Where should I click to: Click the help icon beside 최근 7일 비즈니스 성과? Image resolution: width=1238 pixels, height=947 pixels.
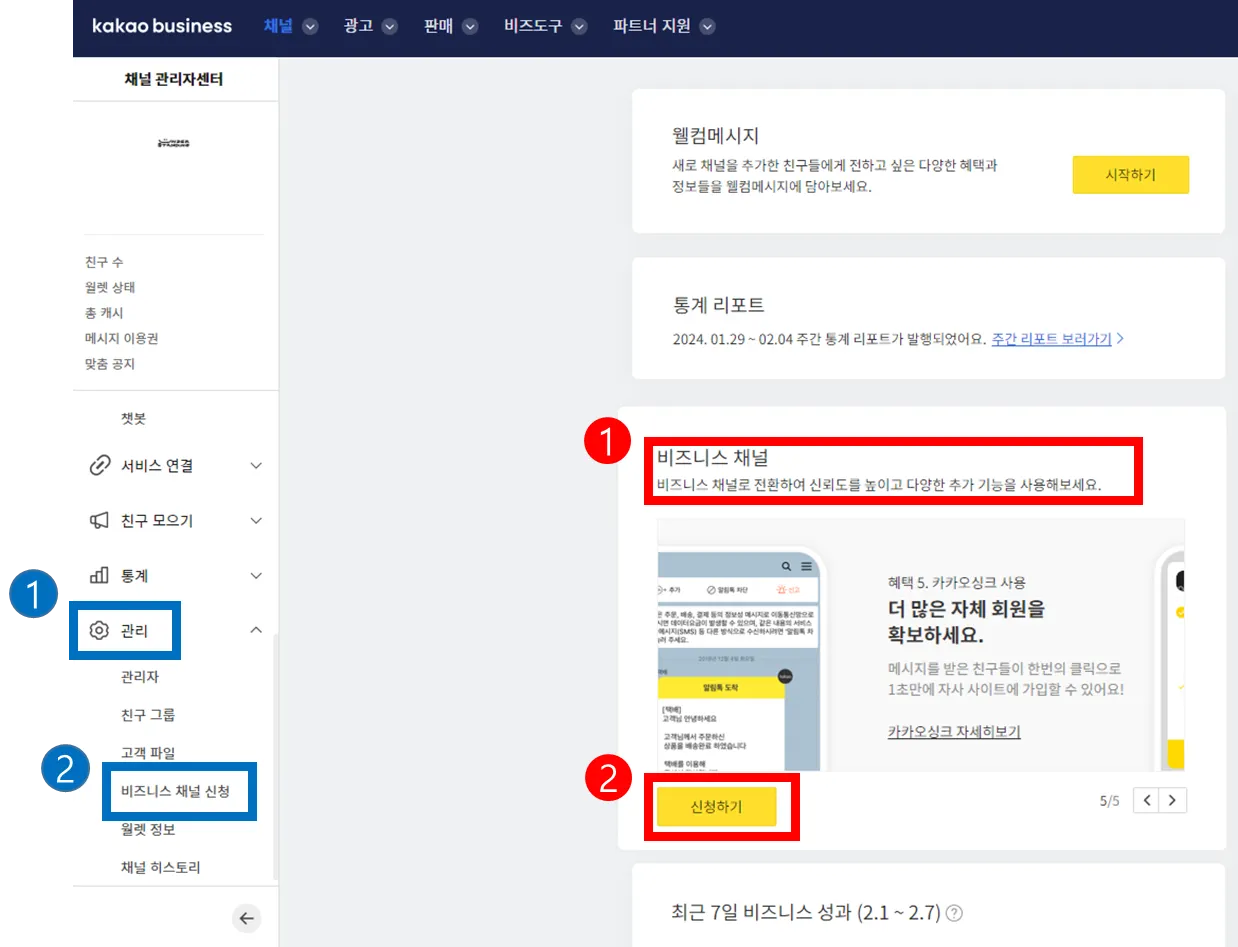pos(954,913)
